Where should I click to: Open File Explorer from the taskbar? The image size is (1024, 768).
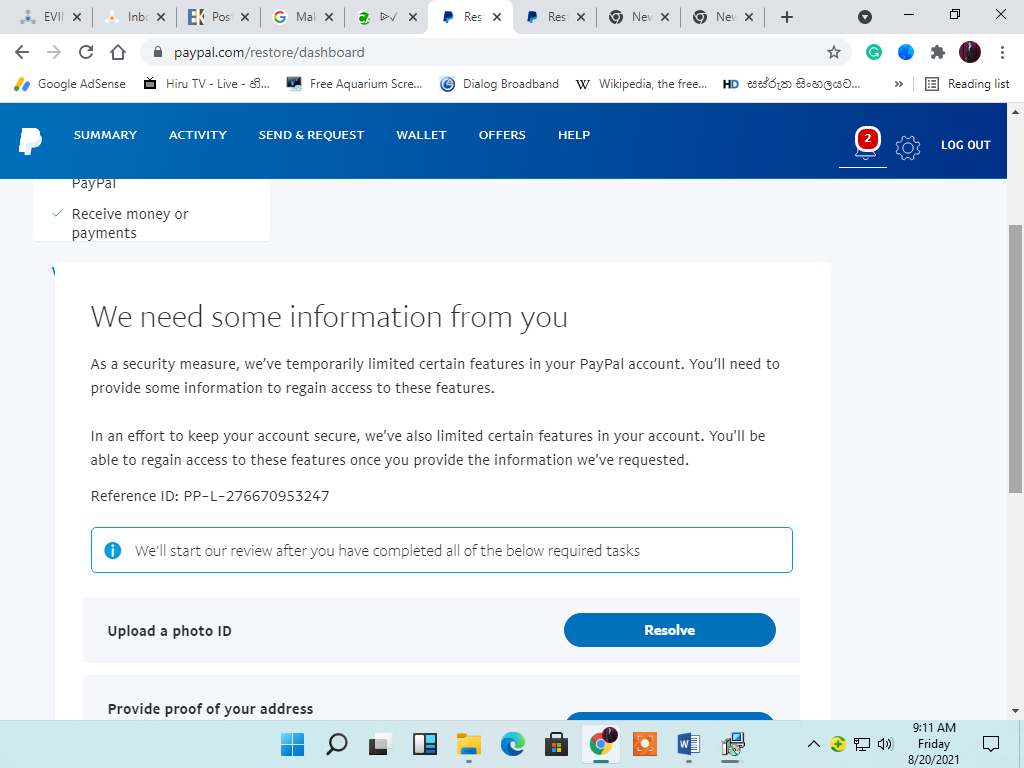click(468, 744)
